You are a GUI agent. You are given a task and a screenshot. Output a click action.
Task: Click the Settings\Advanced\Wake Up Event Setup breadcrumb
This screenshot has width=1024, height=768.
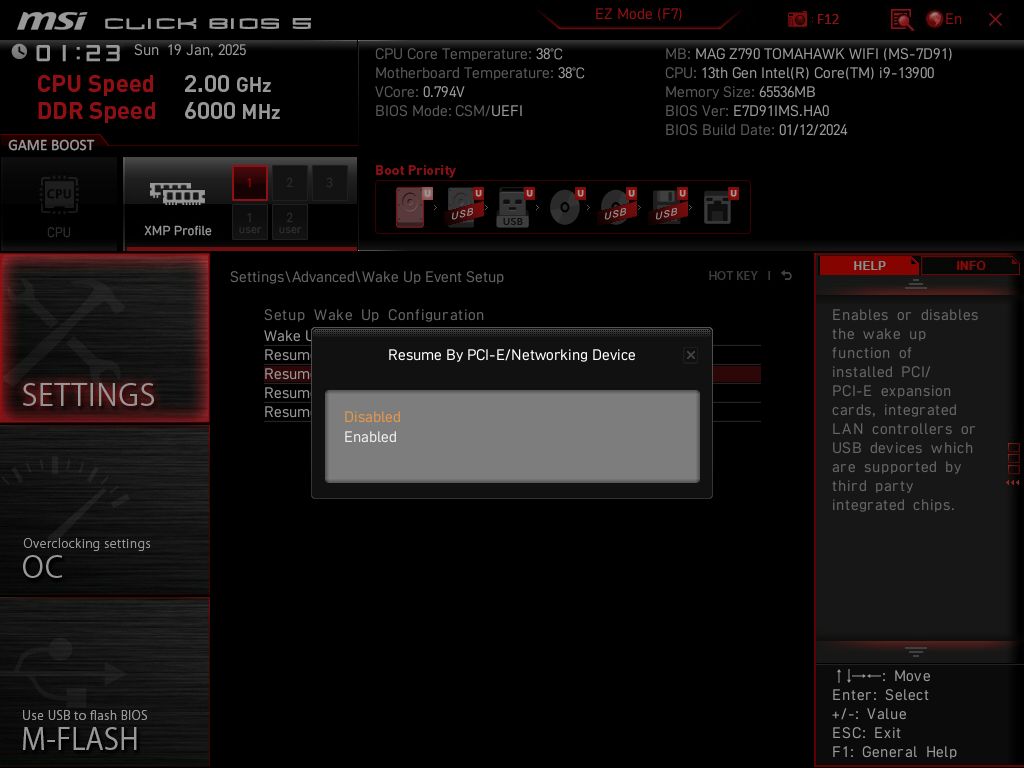click(366, 277)
